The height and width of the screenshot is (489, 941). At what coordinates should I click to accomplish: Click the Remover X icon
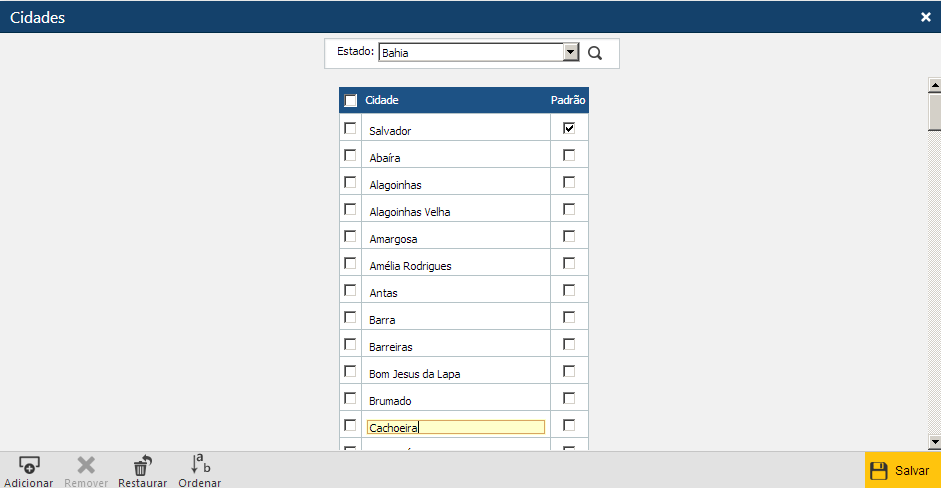pyautogui.click(x=86, y=465)
